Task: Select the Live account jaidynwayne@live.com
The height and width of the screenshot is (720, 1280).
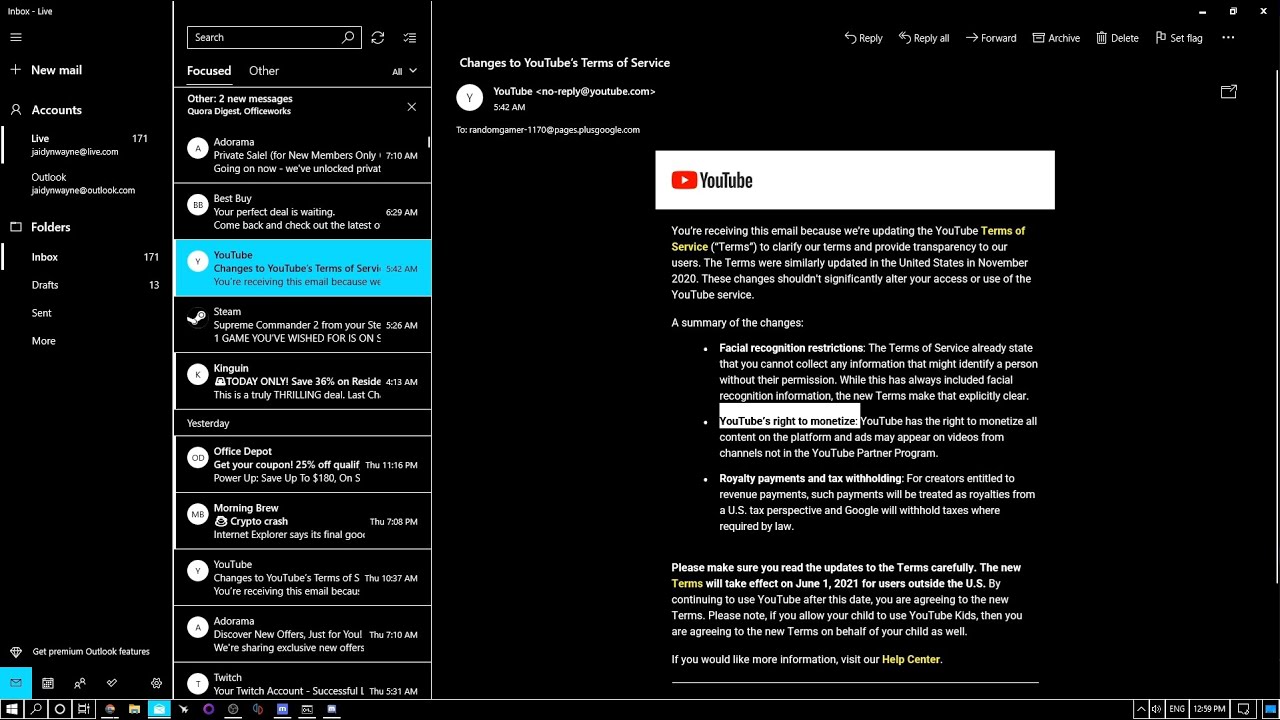Action: (x=86, y=145)
